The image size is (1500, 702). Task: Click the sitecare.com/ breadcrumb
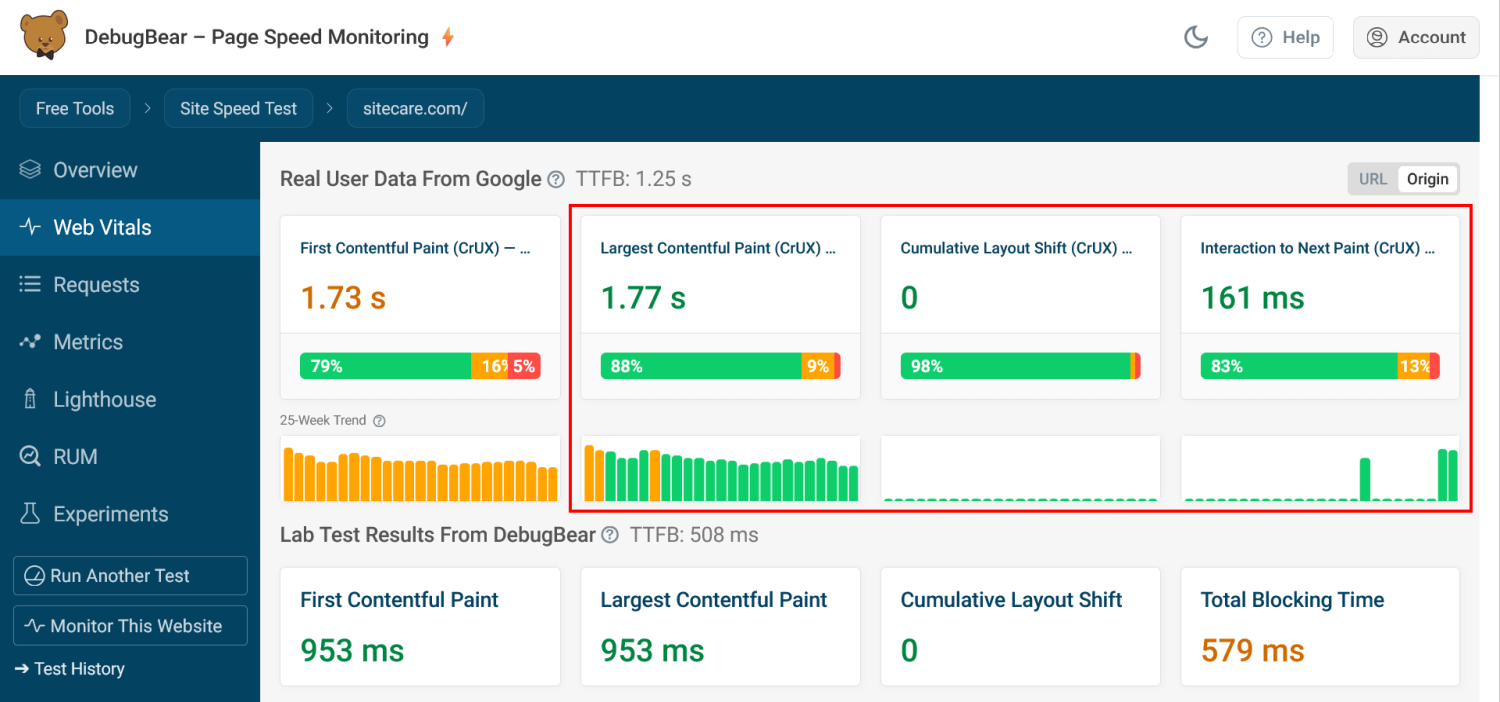click(415, 108)
